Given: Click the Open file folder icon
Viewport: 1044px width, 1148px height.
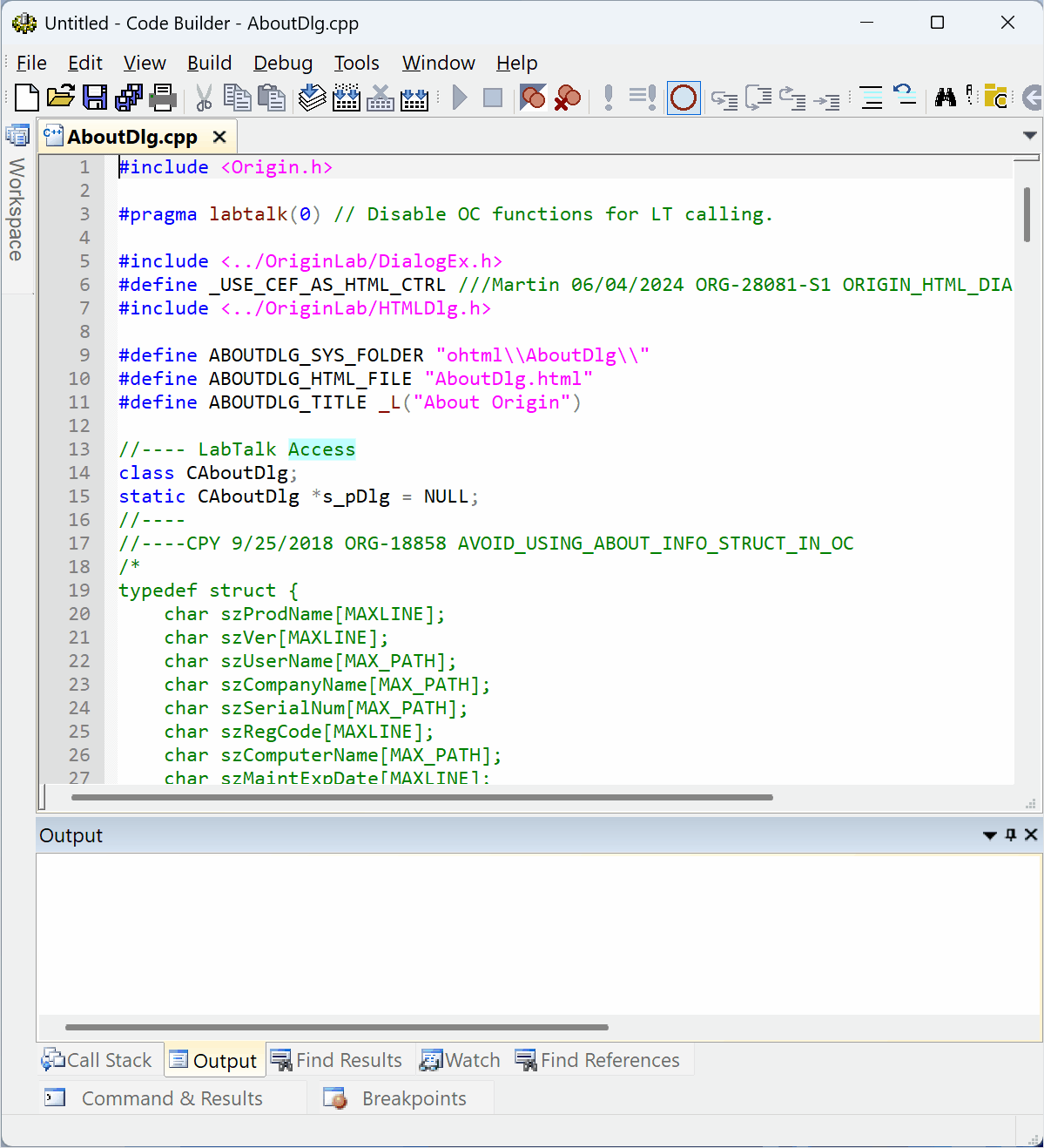Looking at the screenshot, I should (x=61, y=98).
